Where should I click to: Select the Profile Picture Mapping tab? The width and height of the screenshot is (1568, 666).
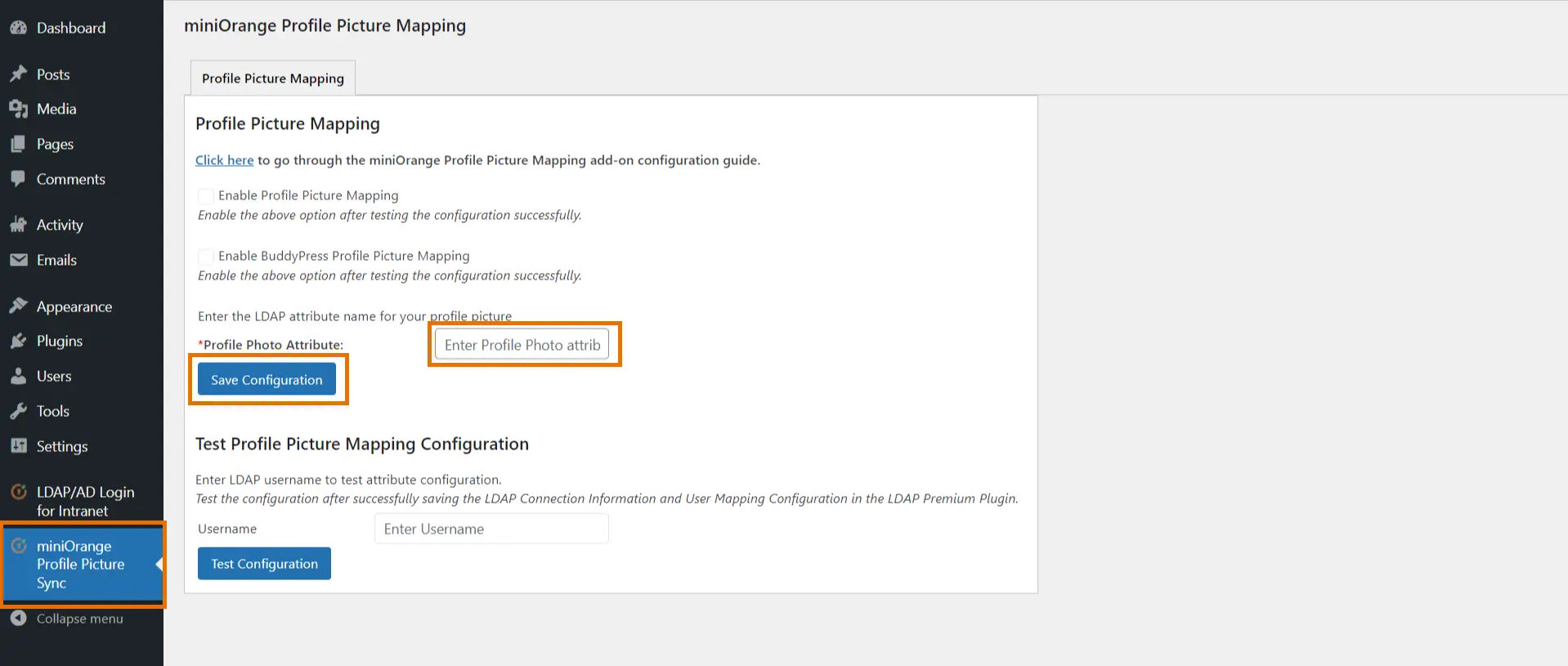pos(273,78)
